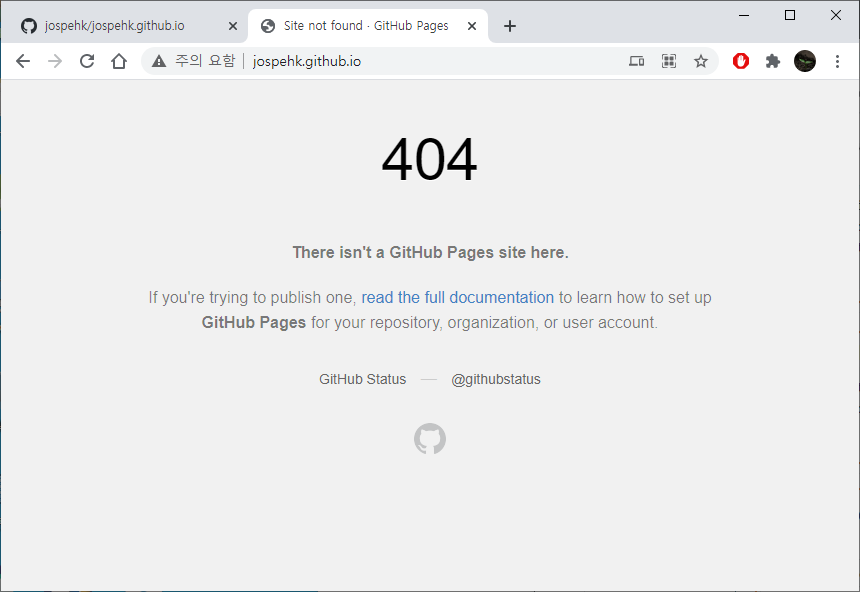The width and height of the screenshot is (860, 592).
Task: Open a new tab with plus button
Action: [510, 26]
